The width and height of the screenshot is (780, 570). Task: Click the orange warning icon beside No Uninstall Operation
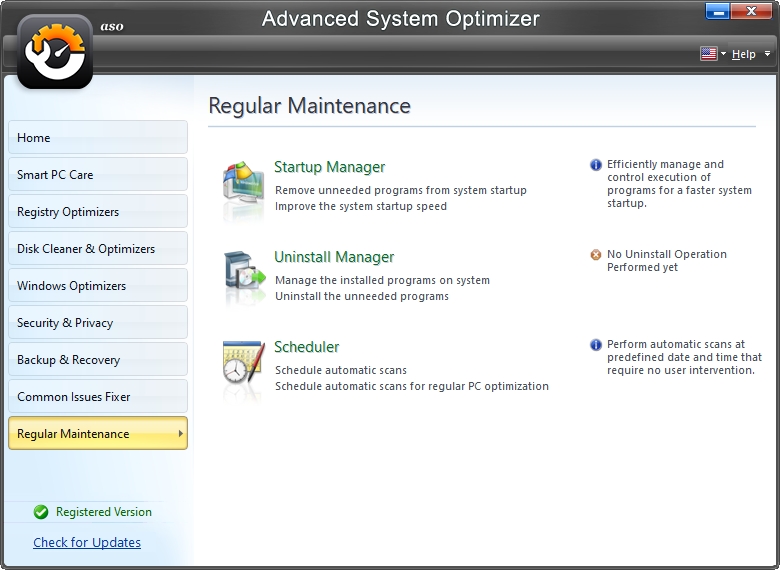pos(596,255)
